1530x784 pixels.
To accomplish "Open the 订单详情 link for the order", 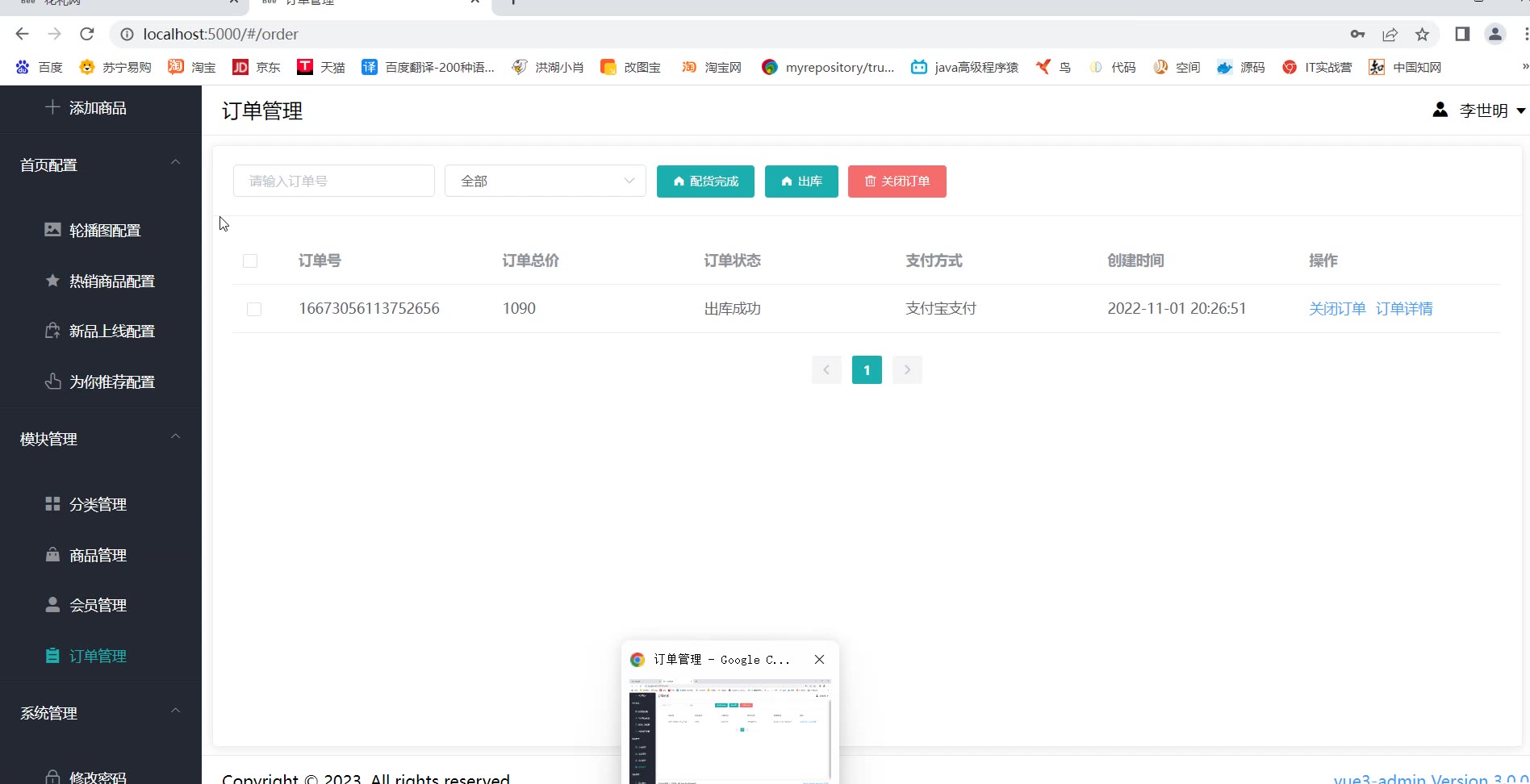I will pyautogui.click(x=1403, y=309).
